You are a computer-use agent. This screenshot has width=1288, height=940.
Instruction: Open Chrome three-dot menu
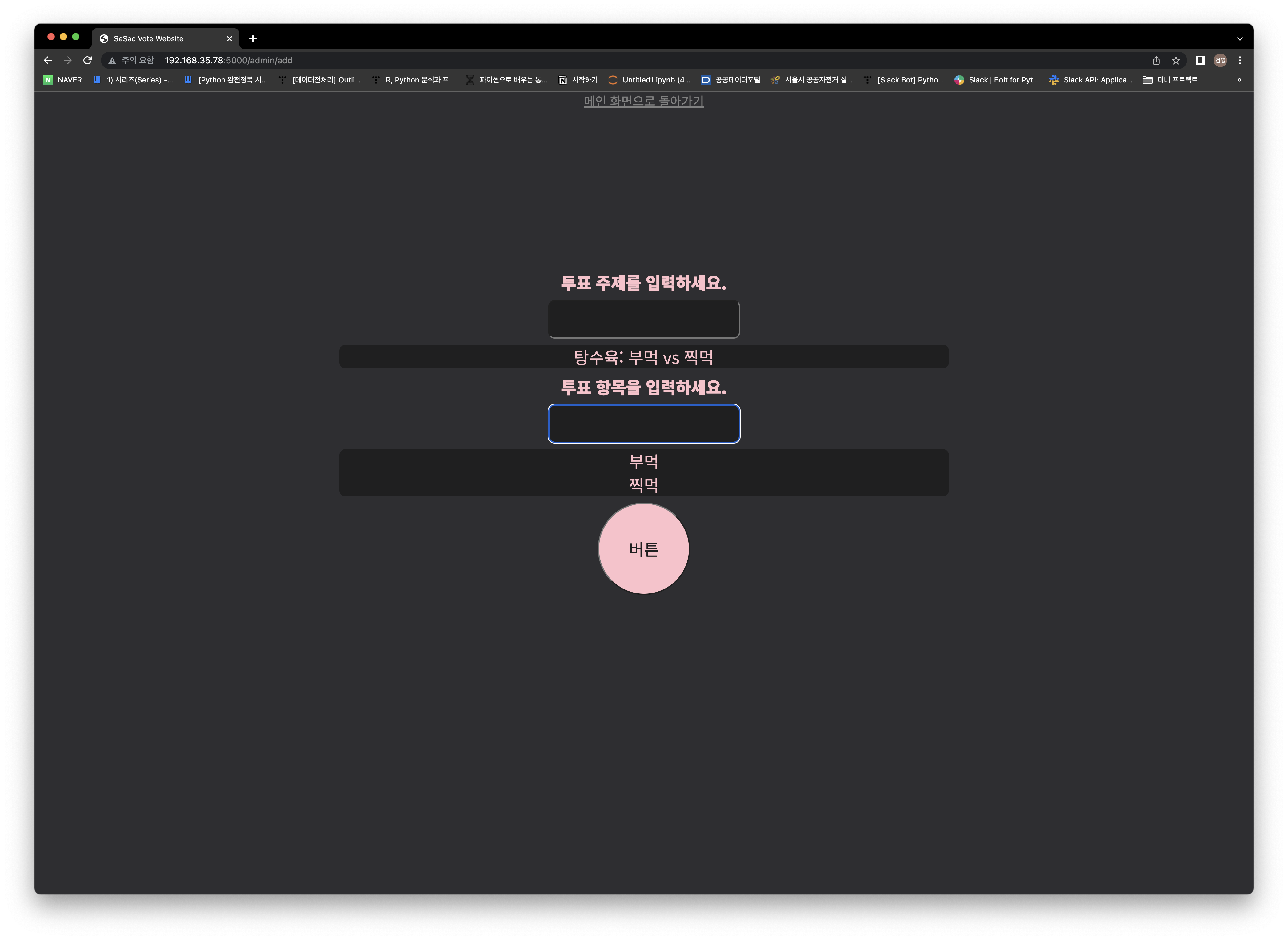pyautogui.click(x=1240, y=60)
